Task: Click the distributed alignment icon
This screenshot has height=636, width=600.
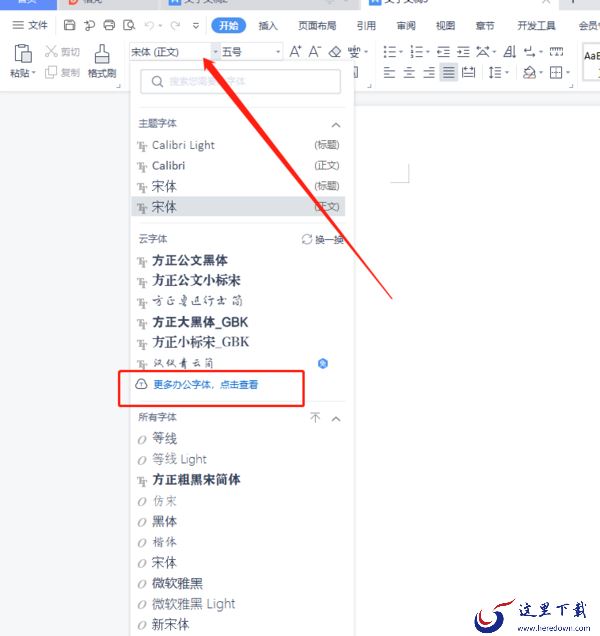Action: (x=469, y=73)
